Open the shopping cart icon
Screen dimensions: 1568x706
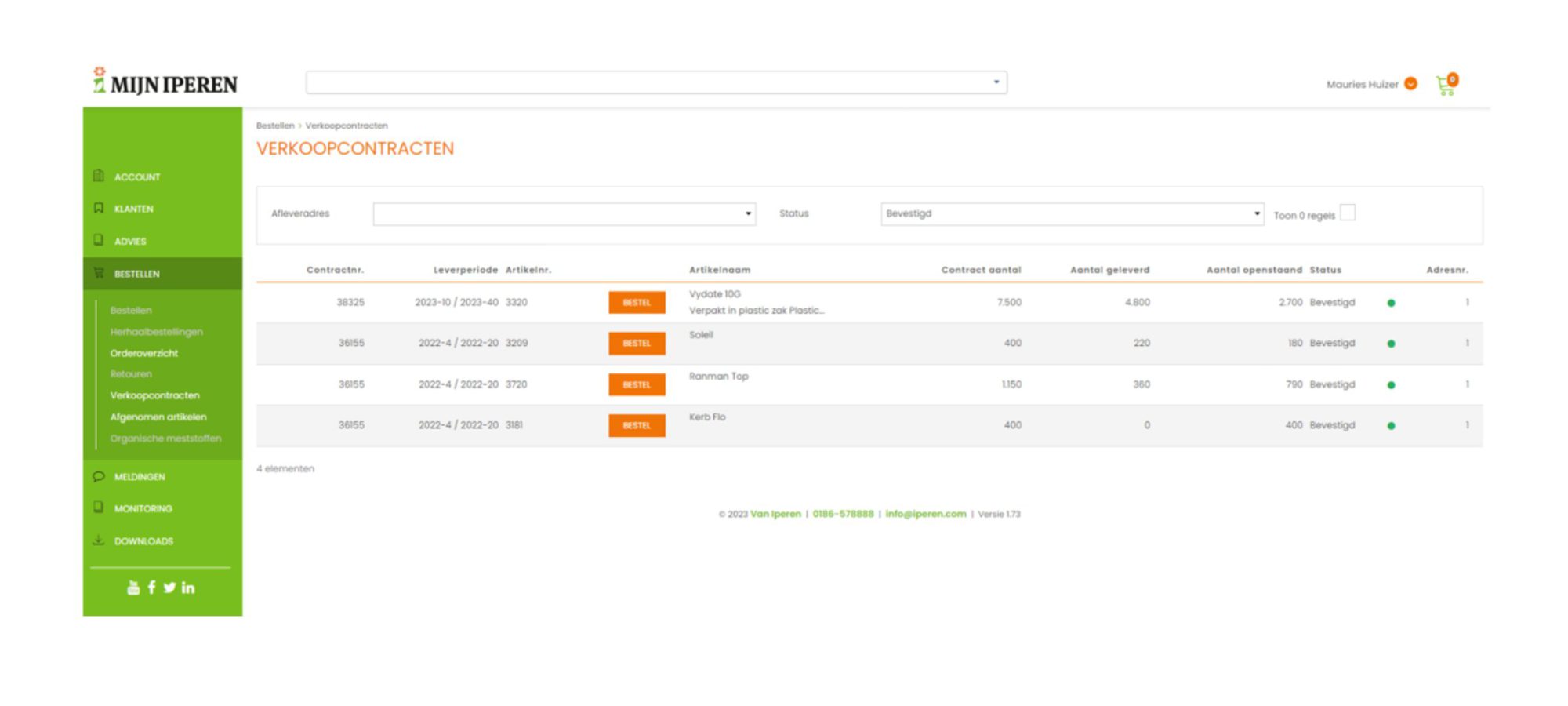tap(1445, 86)
